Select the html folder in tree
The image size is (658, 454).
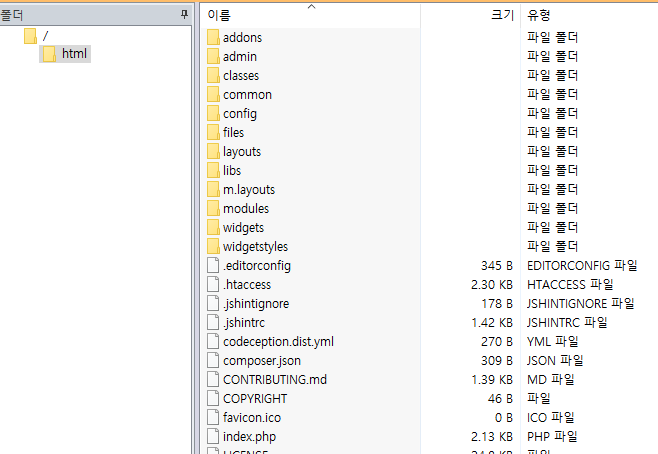[x=74, y=53]
